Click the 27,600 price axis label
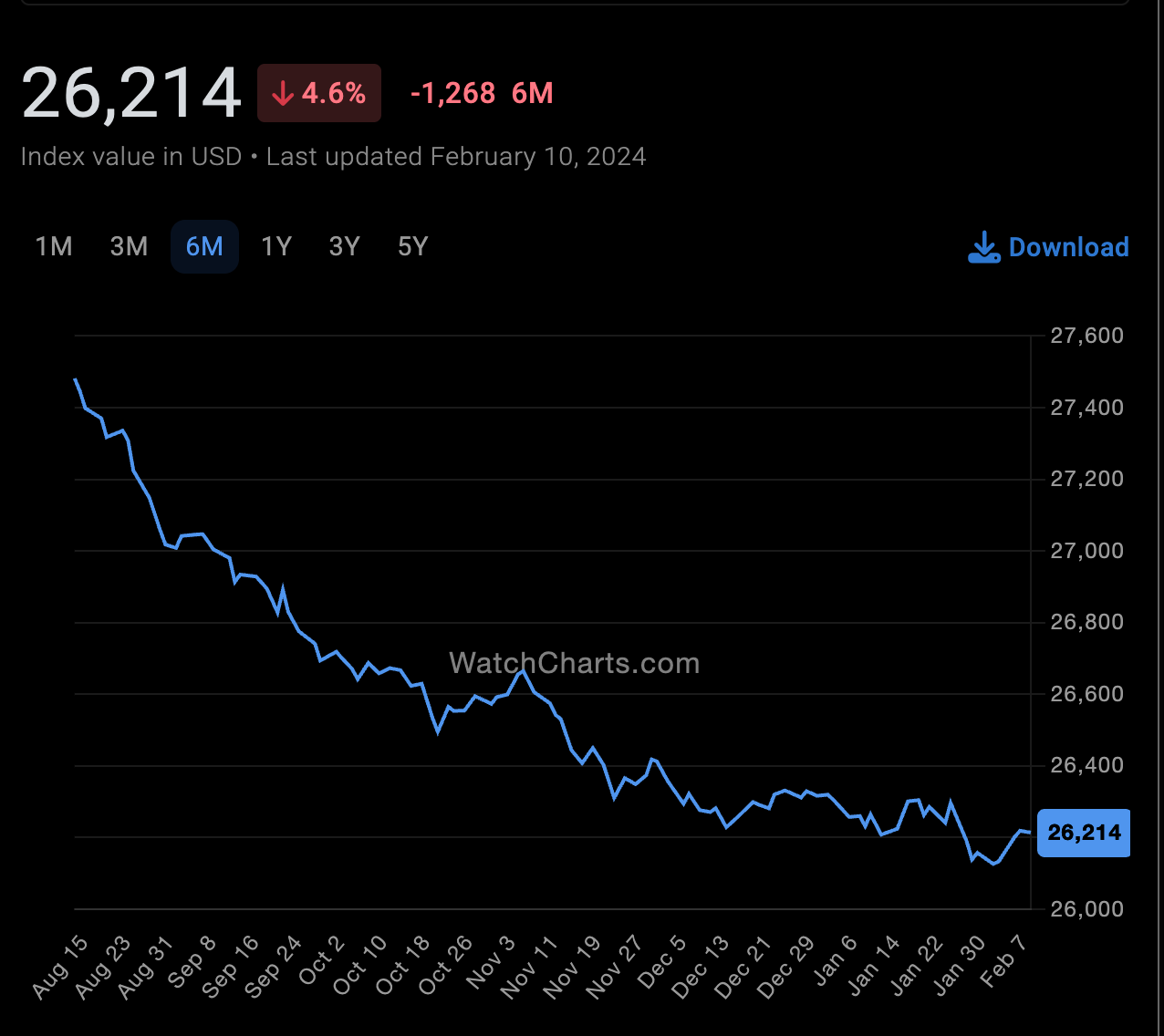This screenshot has width=1164, height=1036. [1086, 336]
